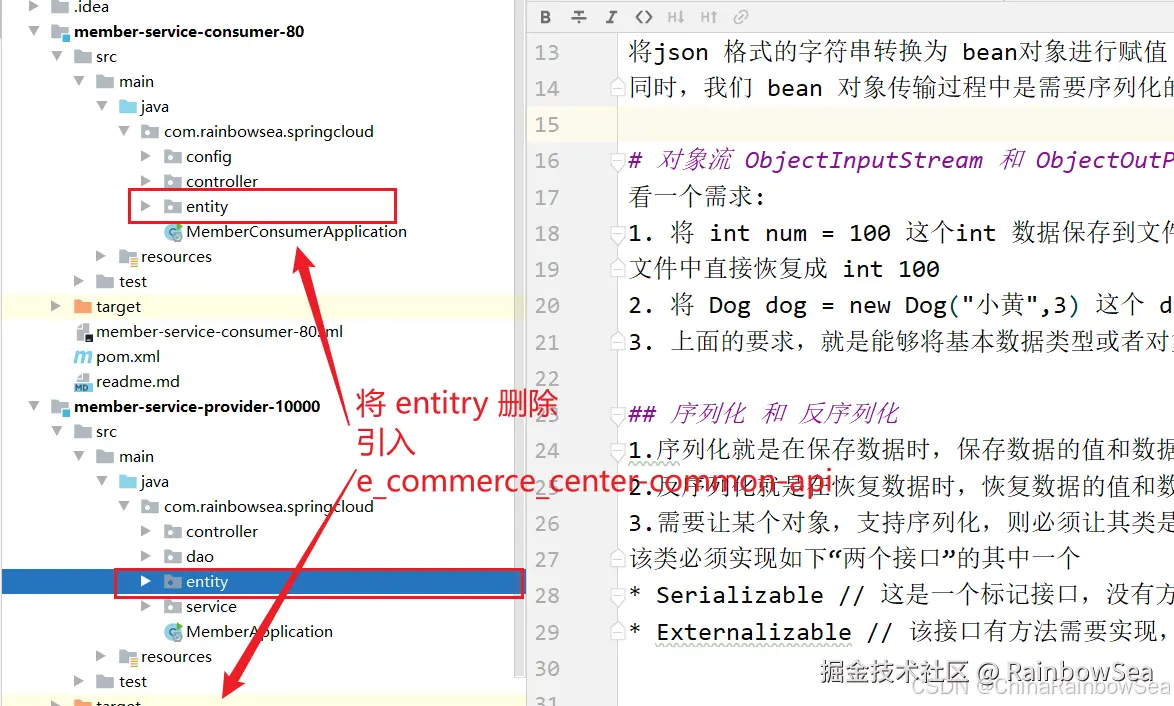
Task: Click the dao package folder icon
Action: [173, 556]
